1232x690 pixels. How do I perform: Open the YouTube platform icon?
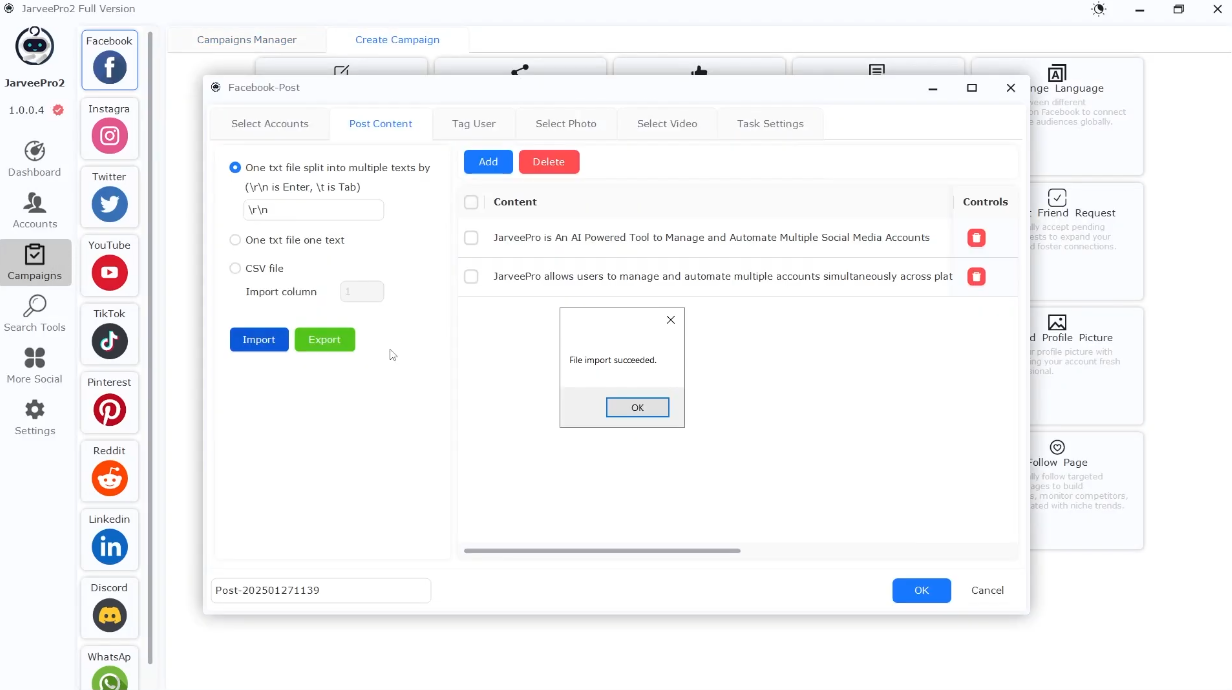[109, 272]
